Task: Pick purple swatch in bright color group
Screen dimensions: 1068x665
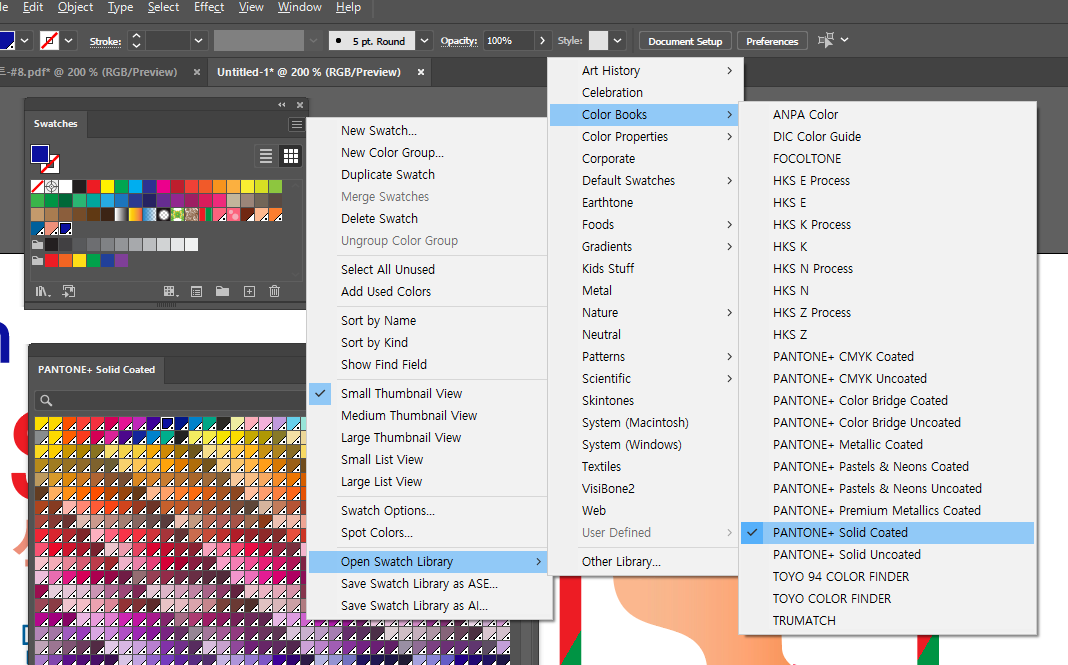Action: [121, 260]
